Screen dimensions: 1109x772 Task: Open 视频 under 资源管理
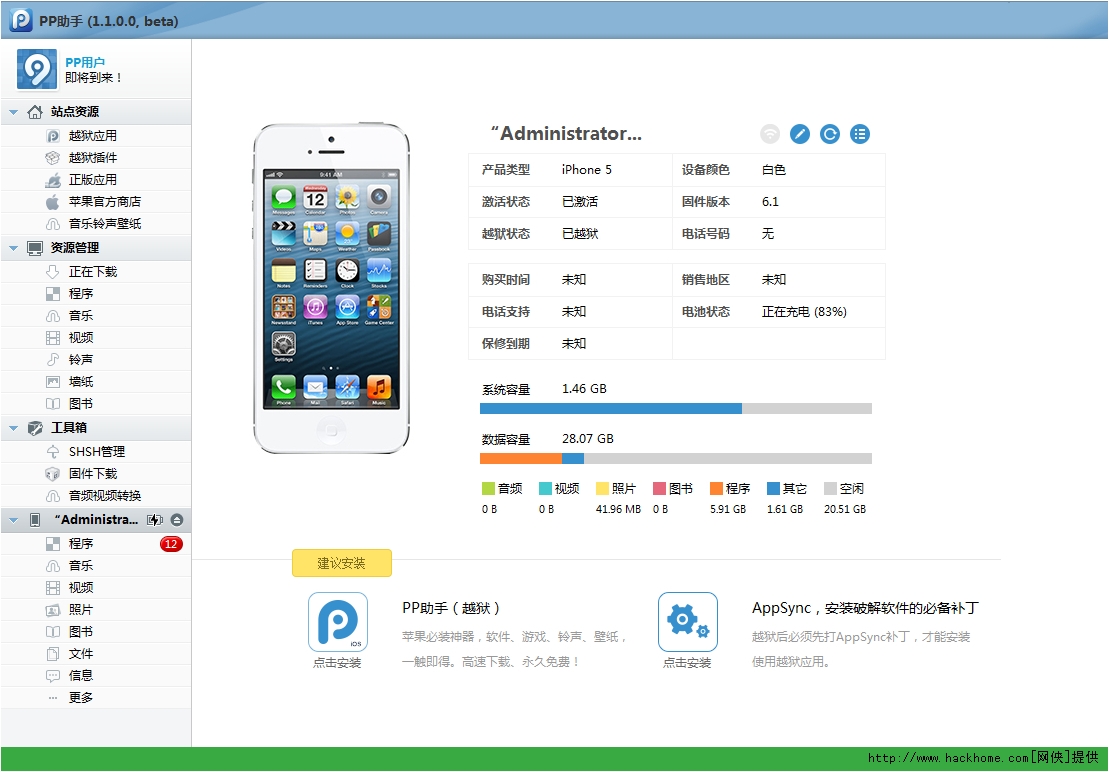(x=95, y=337)
